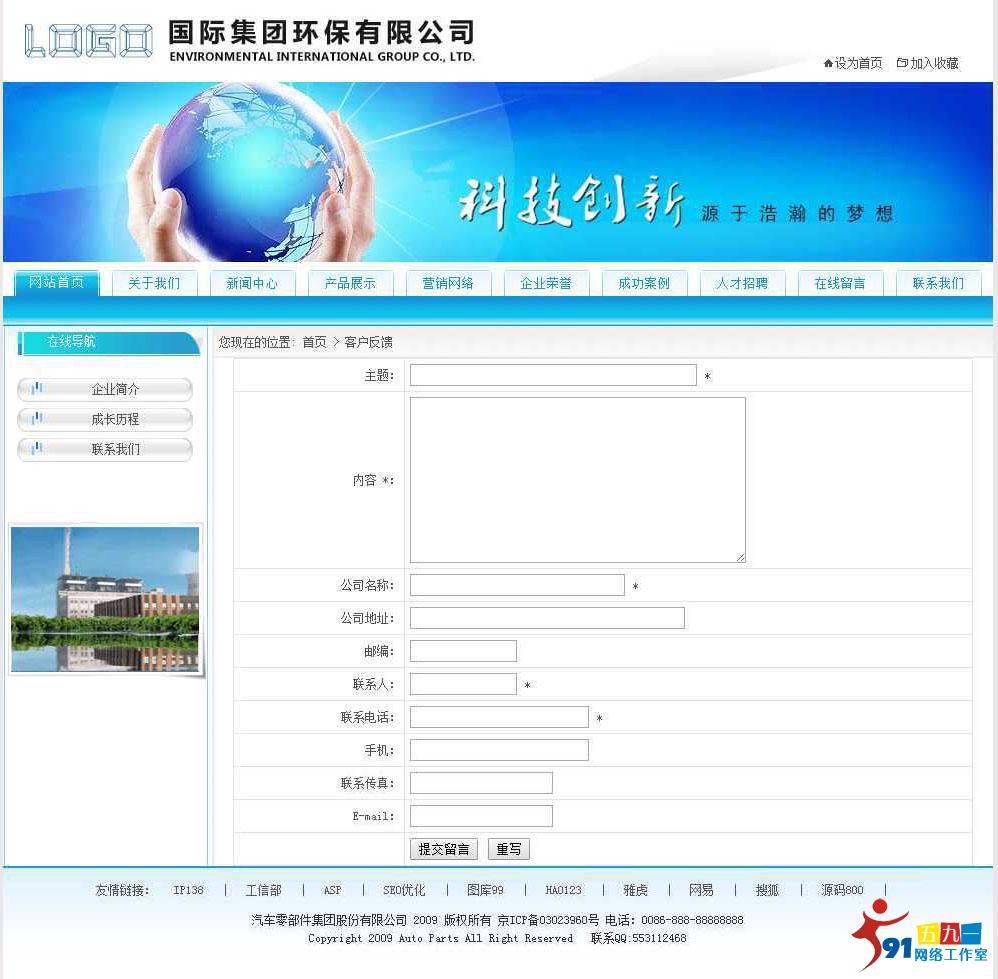Click the 加入收藏 bookmark icon
Image resolution: width=998 pixels, height=979 pixels.
[903, 62]
